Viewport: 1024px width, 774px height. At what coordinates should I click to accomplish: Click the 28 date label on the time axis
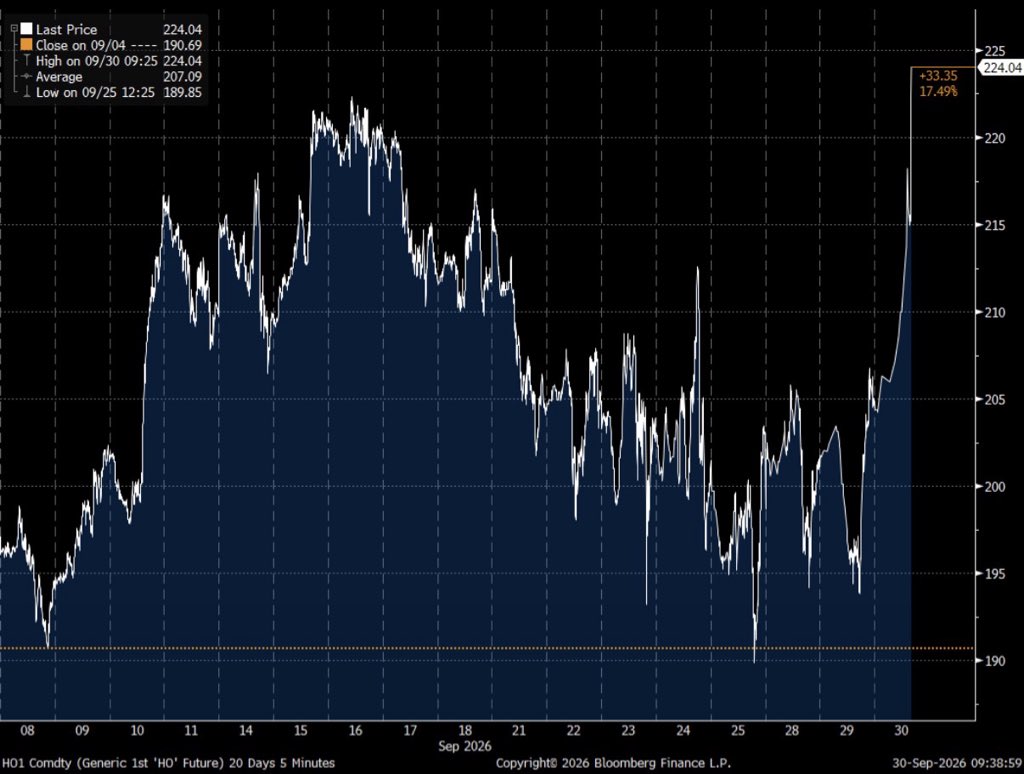(x=792, y=730)
